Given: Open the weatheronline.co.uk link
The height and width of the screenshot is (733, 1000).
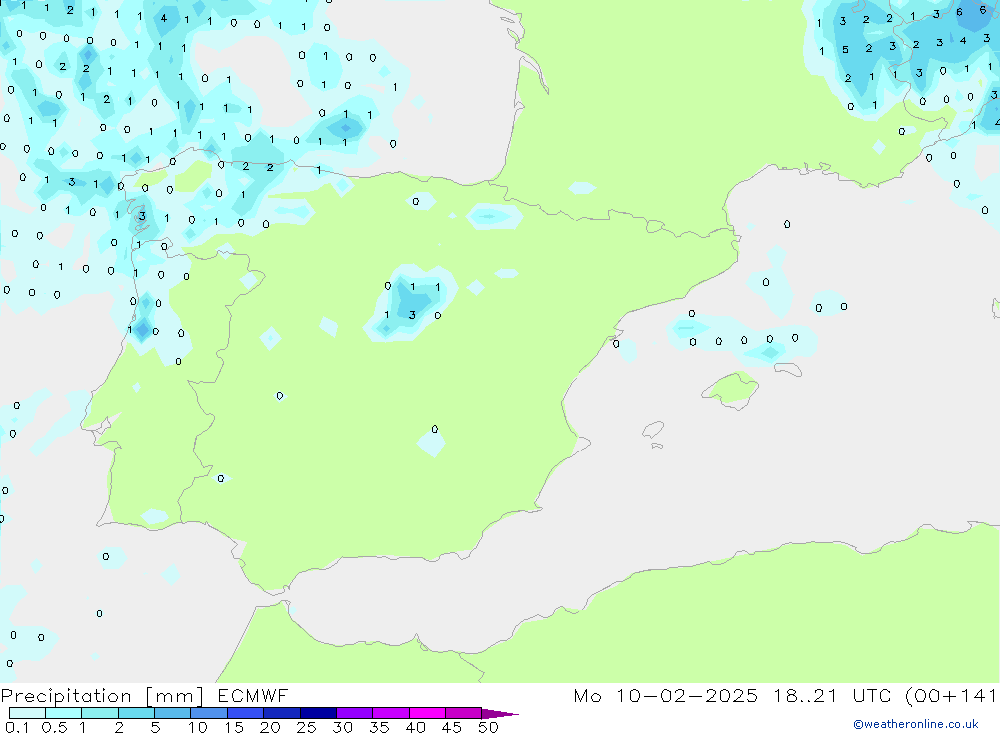Looking at the screenshot, I should (916, 724).
